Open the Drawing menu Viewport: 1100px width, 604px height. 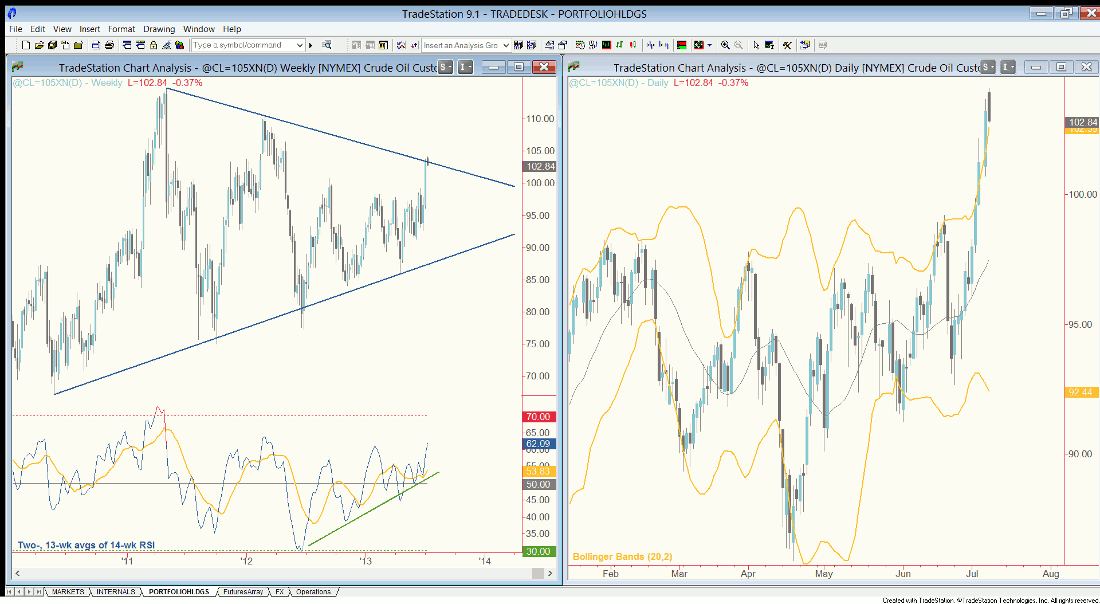(x=158, y=29)
